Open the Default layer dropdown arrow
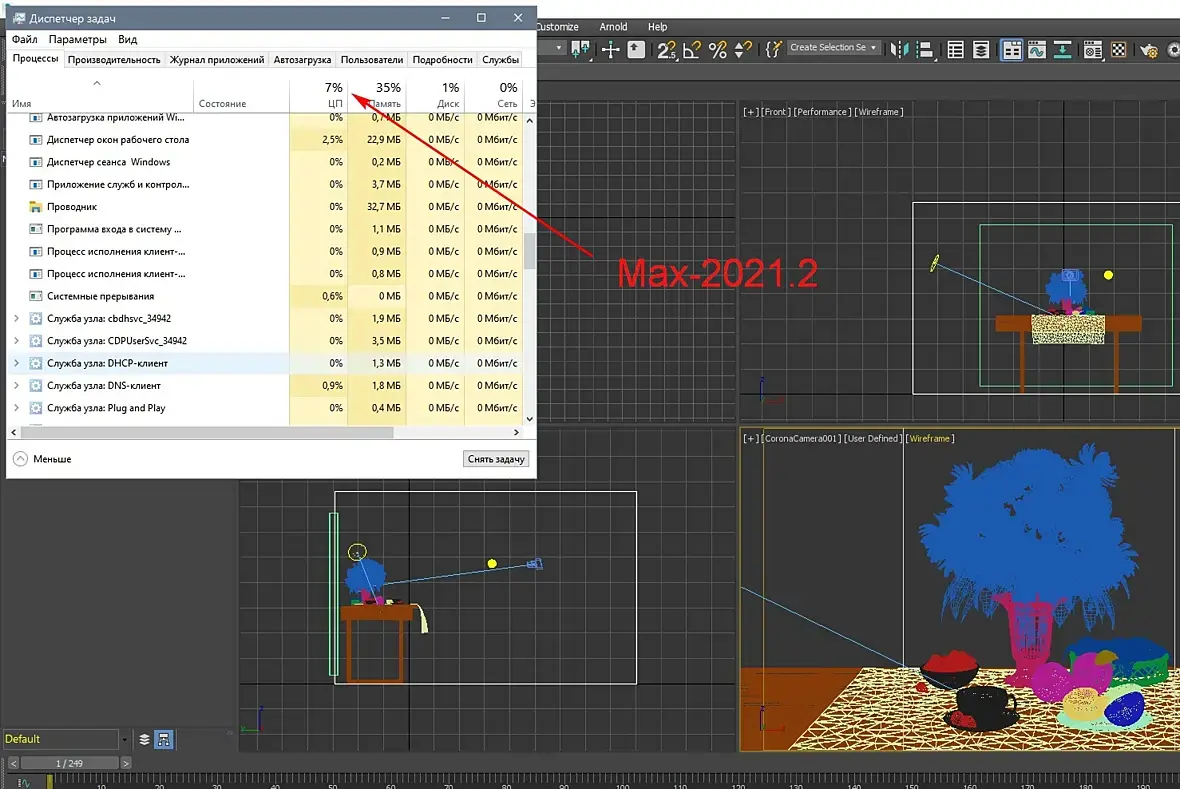Screen dimensions: 1180x789 (x=125, y=740)
